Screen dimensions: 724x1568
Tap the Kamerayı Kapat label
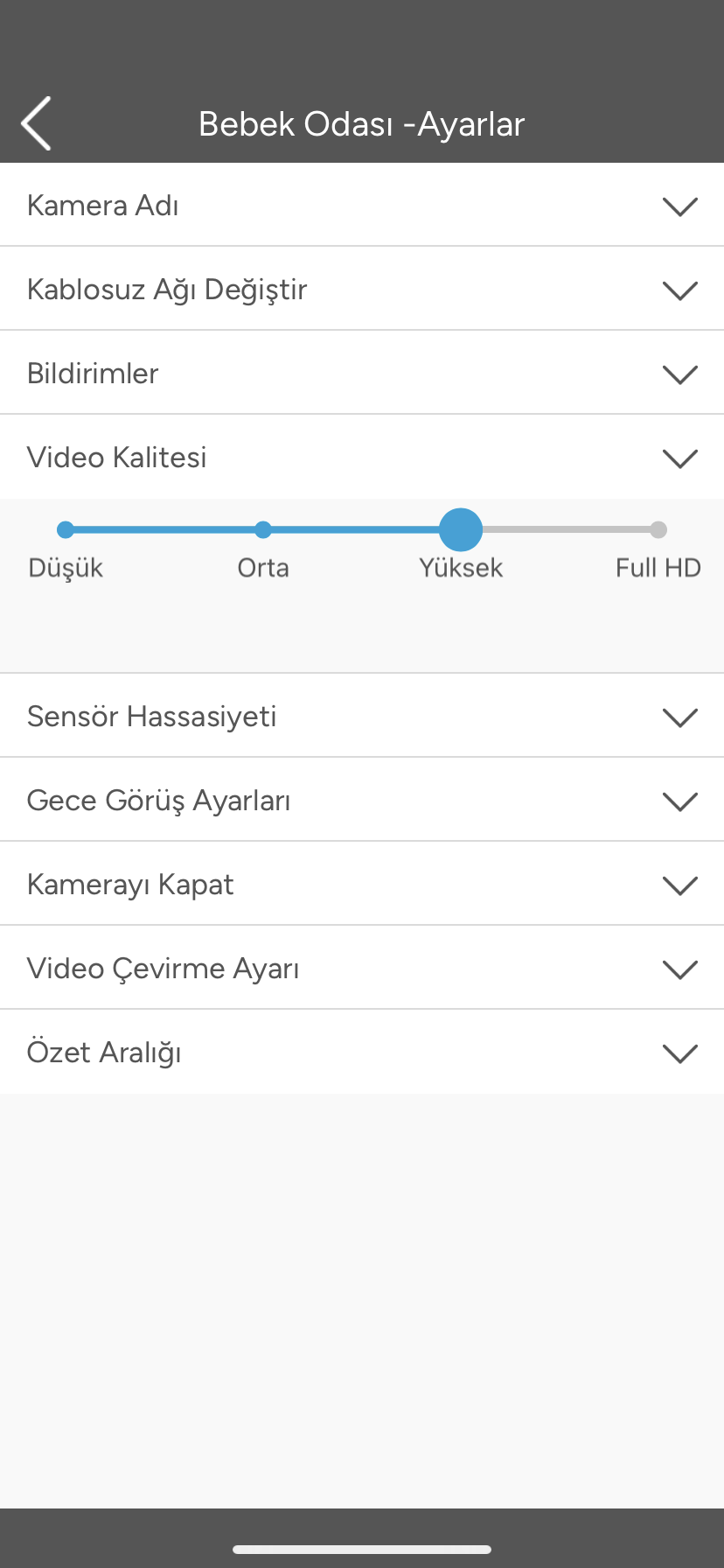(130, 885)
